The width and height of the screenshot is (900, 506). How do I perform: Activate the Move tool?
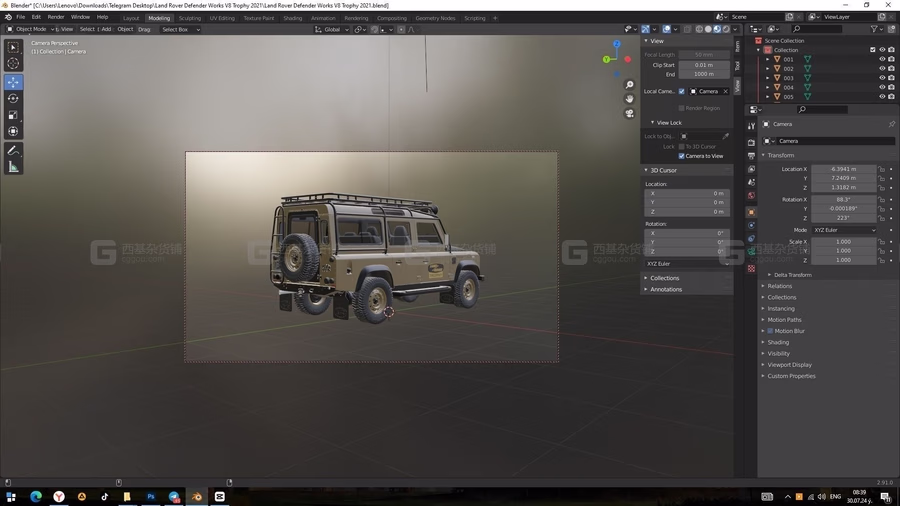(13, 82)
